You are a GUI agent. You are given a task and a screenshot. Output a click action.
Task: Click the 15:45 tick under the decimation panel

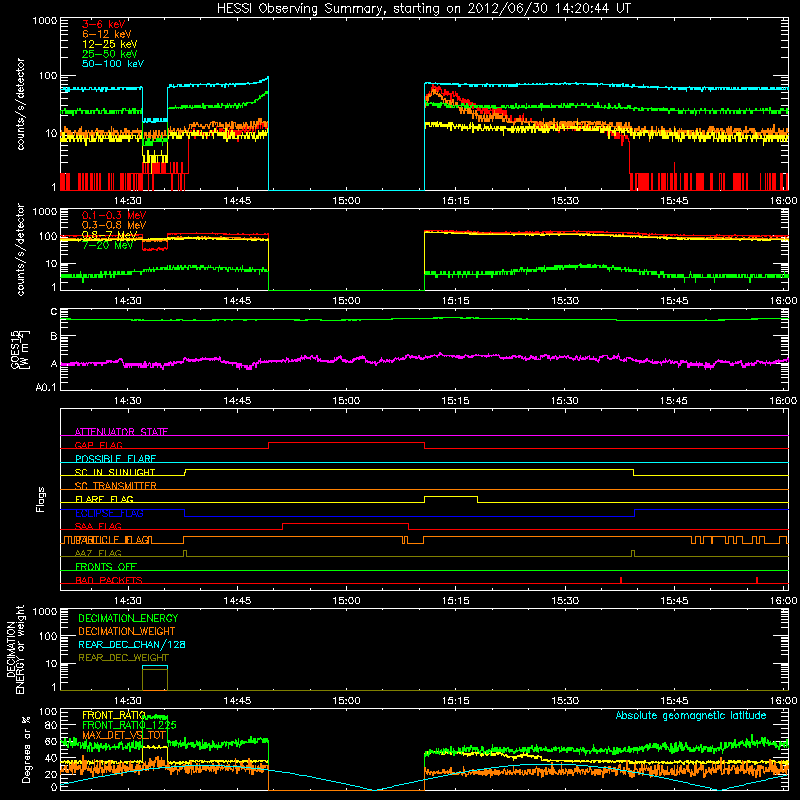[674, 701]
